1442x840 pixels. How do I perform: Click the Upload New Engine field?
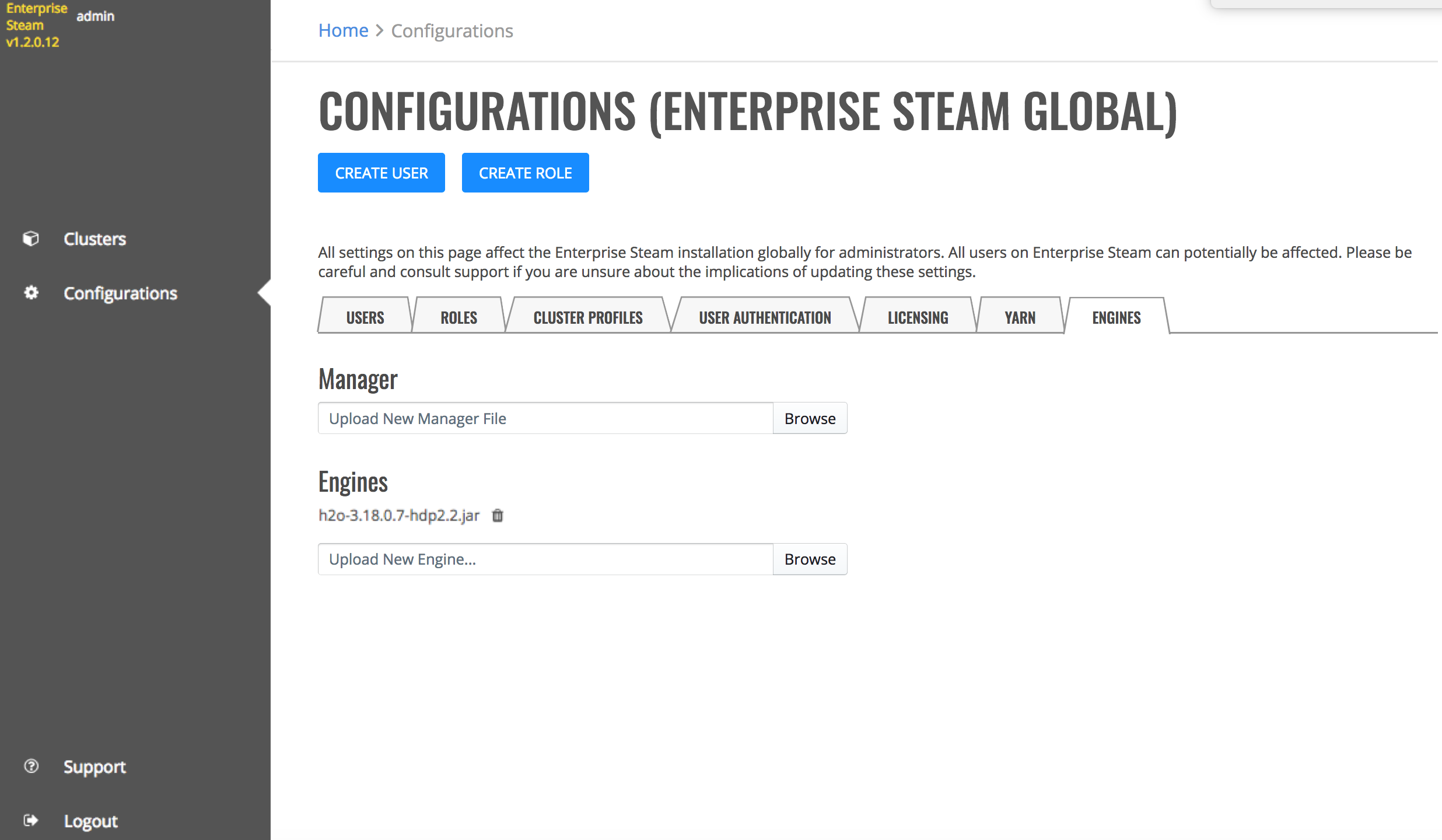coord(545,559)
